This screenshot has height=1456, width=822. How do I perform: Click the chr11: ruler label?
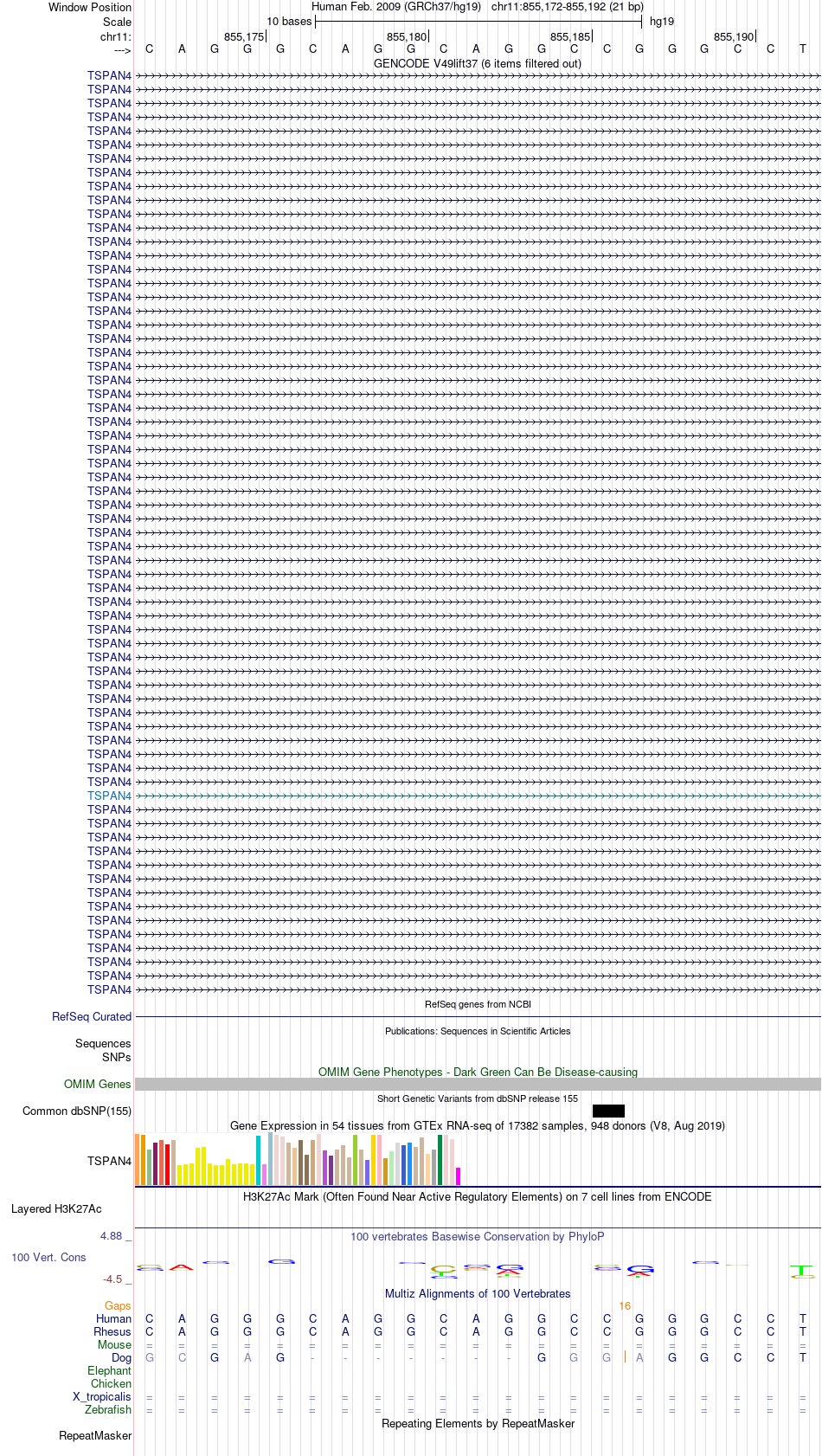pyautogui.click(x=116, y=36)
